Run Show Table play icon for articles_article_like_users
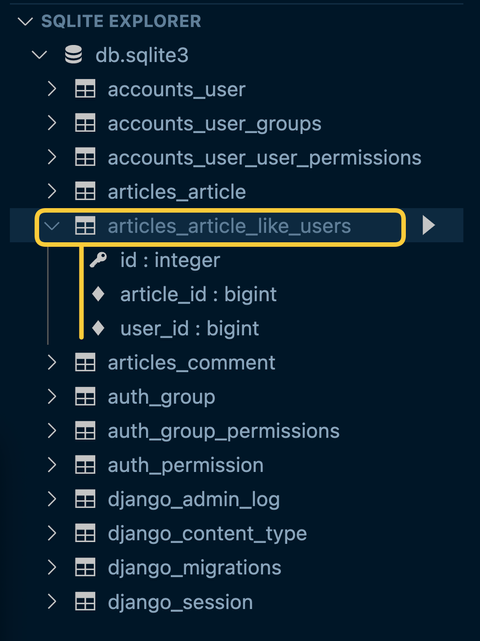The height and width of the screenshot is (641, 480). (428, 225)
